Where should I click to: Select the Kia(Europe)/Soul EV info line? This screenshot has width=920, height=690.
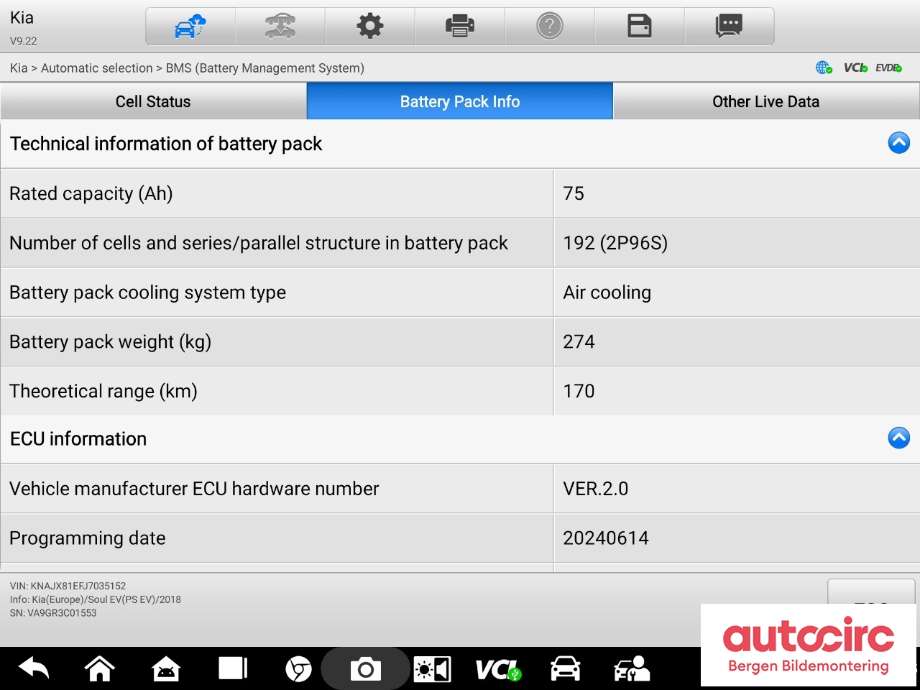(95, 599)
